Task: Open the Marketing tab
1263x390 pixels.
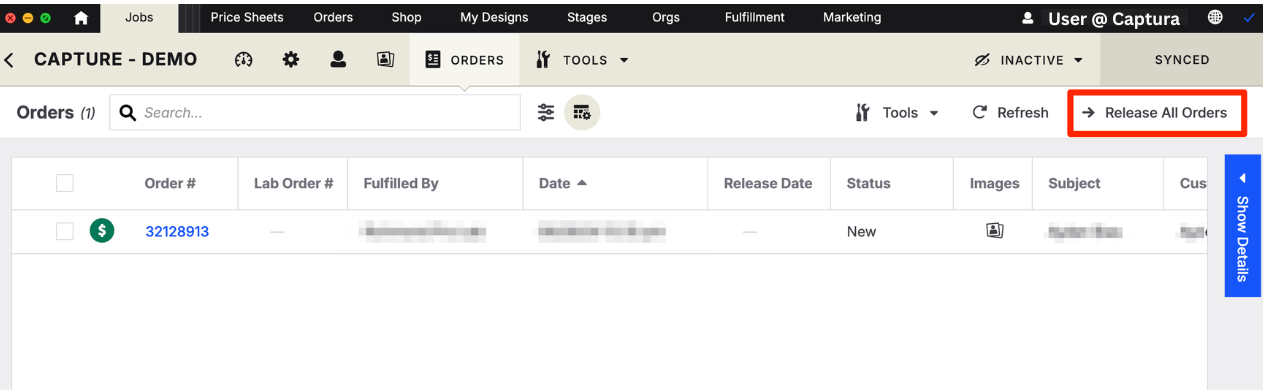Action: click(x=852, y=17)
